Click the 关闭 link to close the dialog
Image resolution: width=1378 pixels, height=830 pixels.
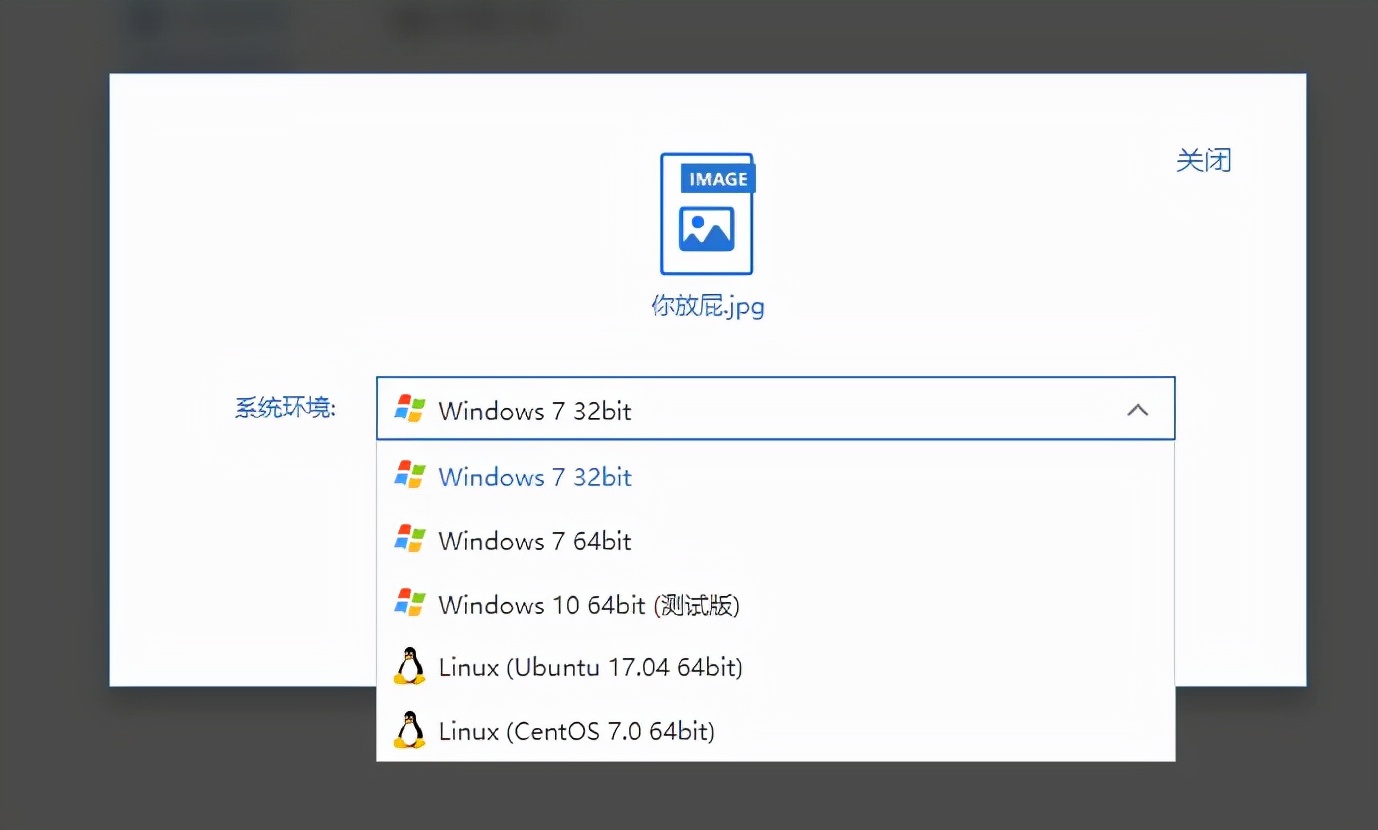pos(1203,160)
